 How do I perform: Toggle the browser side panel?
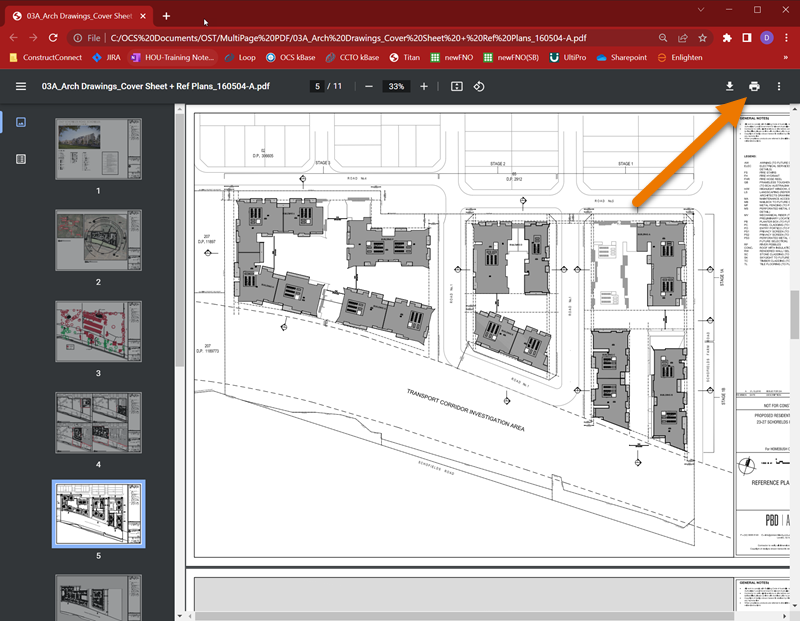[747, 38]
